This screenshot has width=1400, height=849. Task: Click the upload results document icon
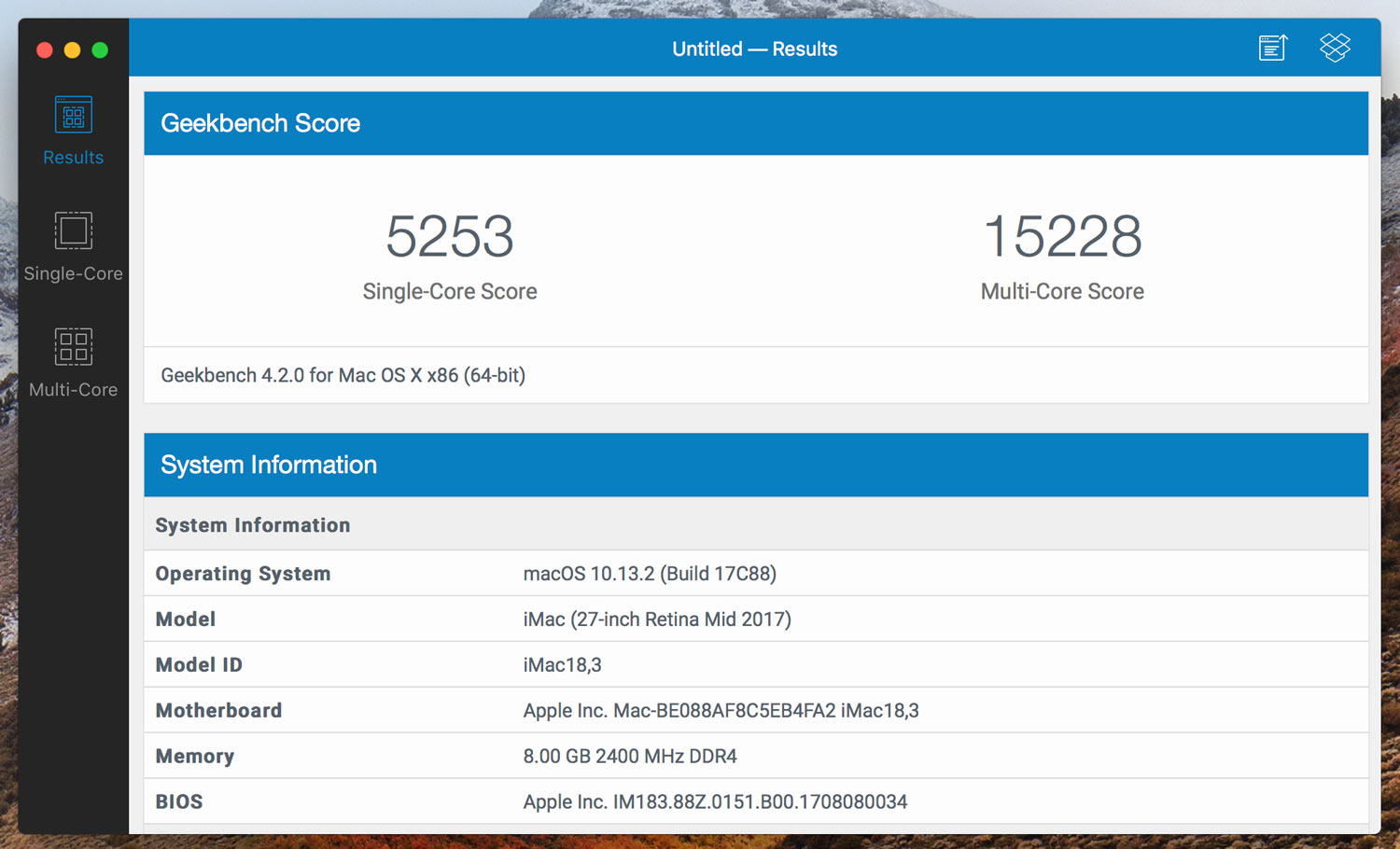[1273, 48]
